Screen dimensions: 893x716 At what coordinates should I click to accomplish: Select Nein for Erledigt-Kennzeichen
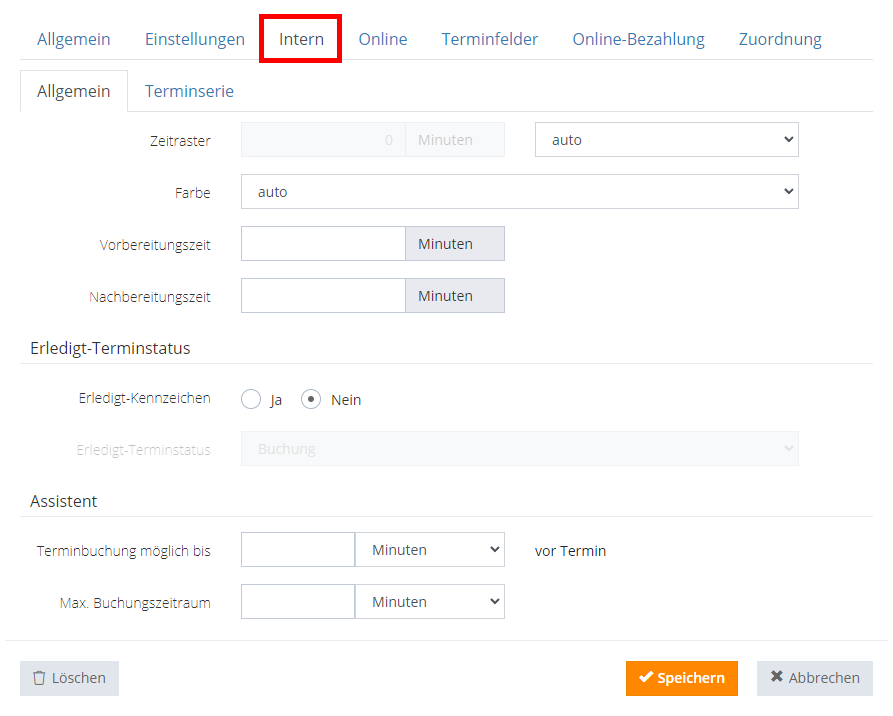point(311,399)
